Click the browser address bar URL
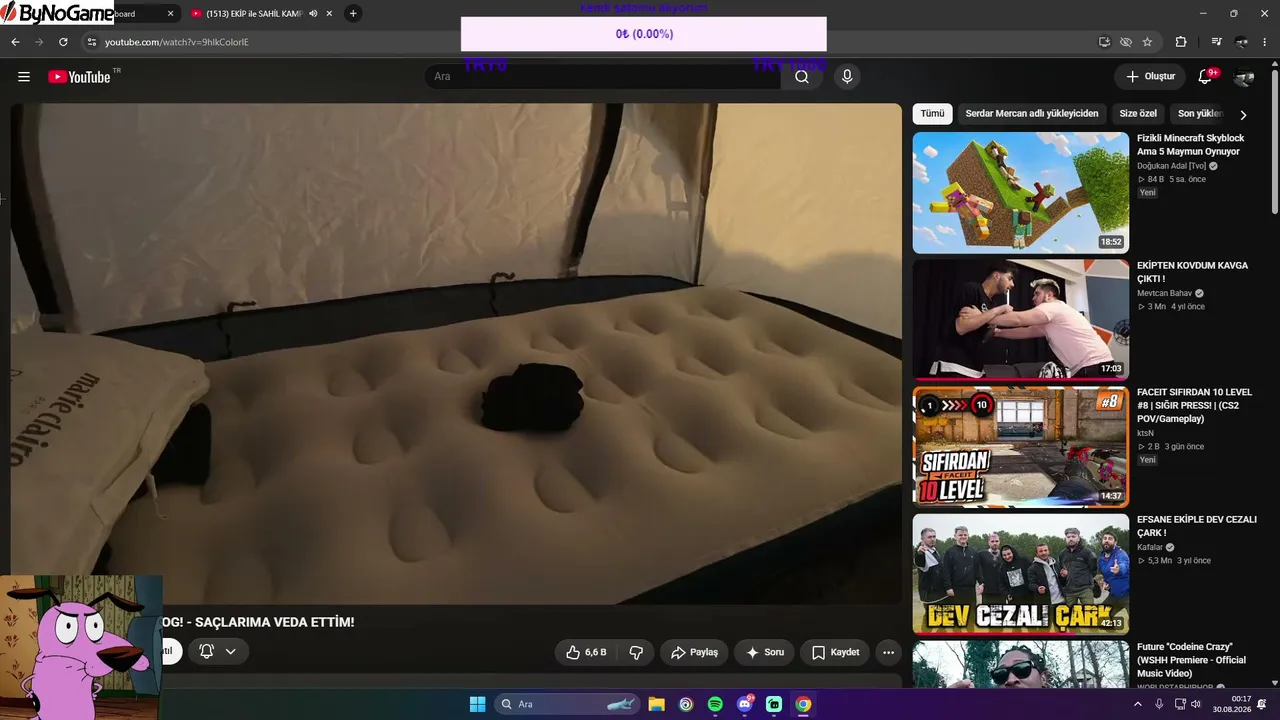The height and width of the screenshot is (720, 1280). pos(177,42)
